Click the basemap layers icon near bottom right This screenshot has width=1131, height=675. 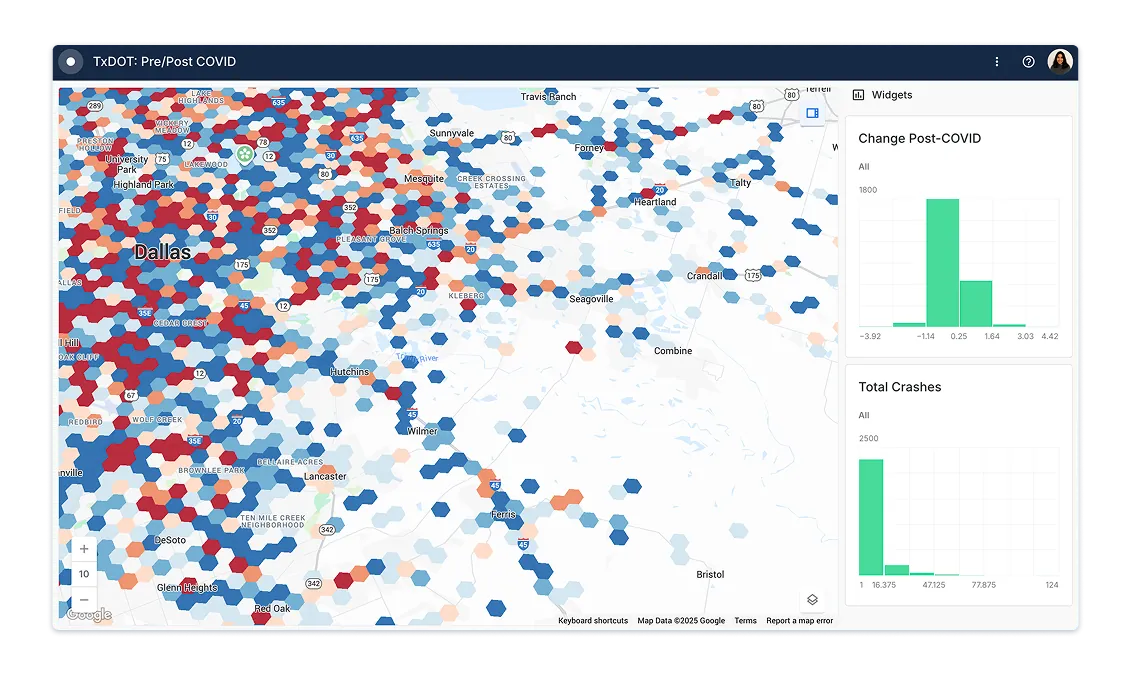click(x=811, y=598)
